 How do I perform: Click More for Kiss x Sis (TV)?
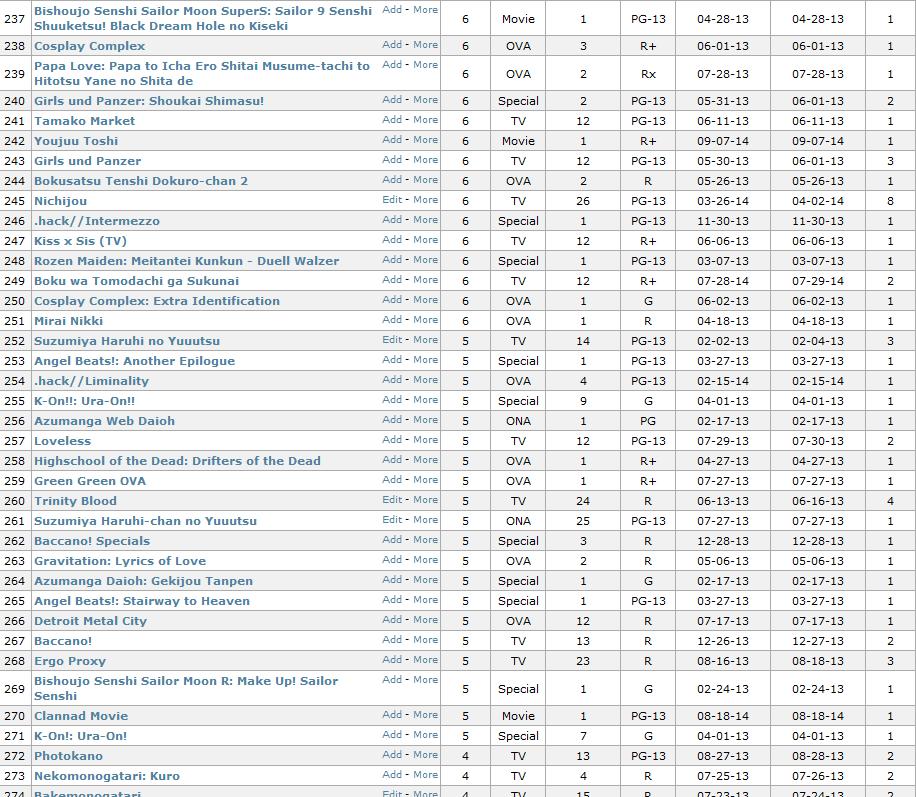[425, 240]
